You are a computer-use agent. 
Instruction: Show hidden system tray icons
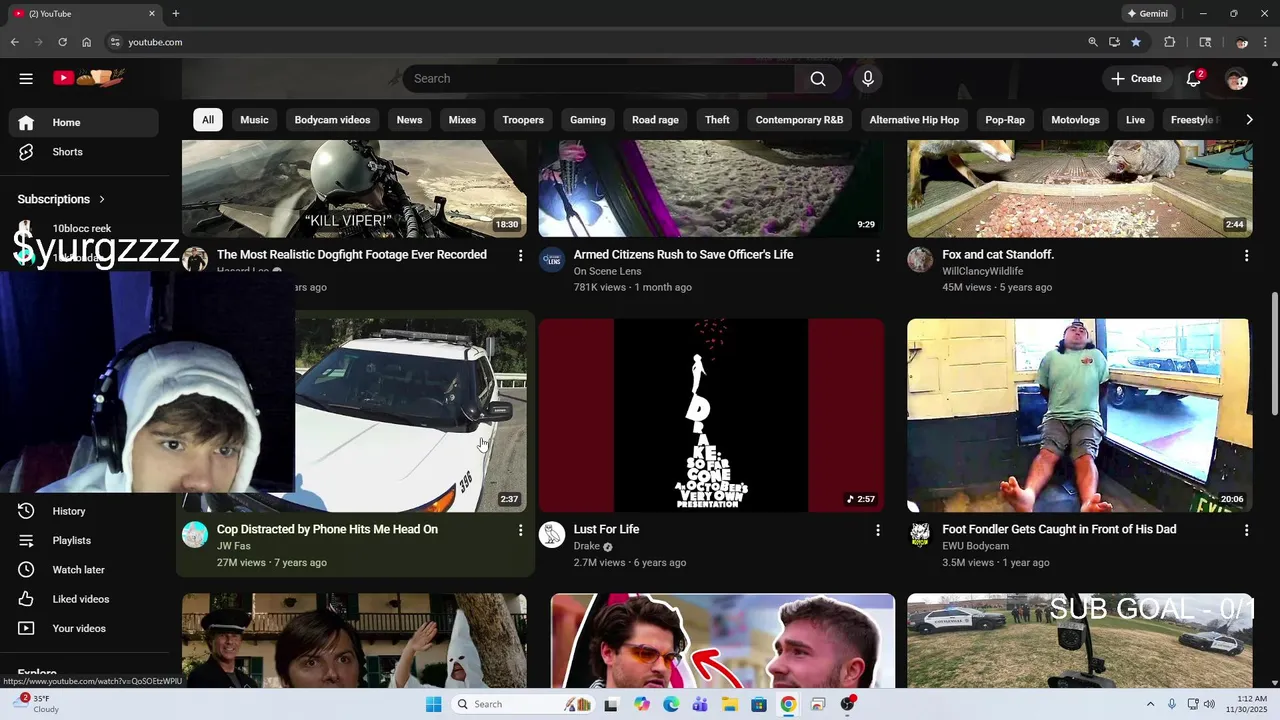1150,704
